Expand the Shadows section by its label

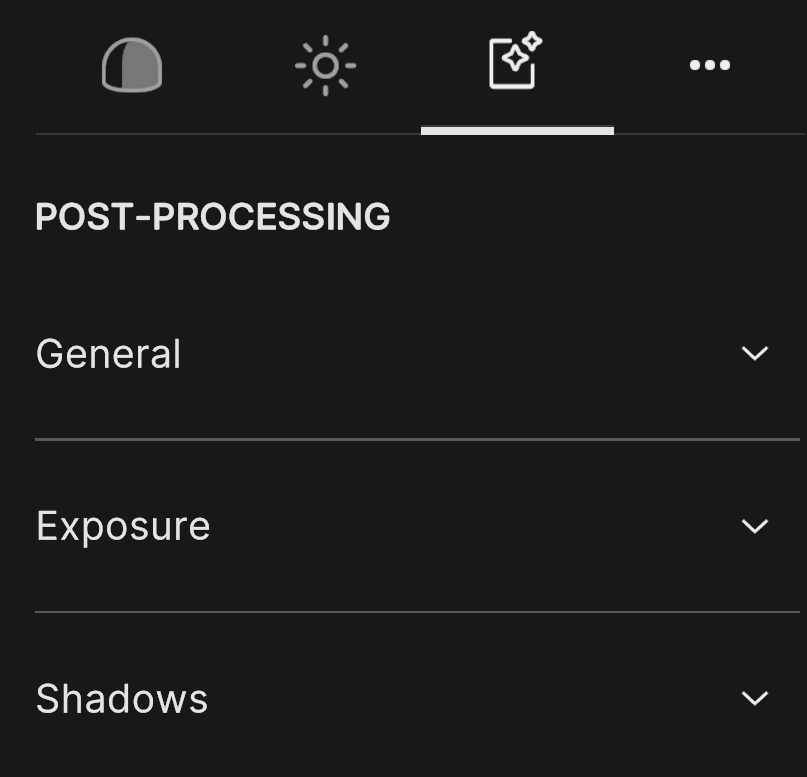(x=122, y=698)
